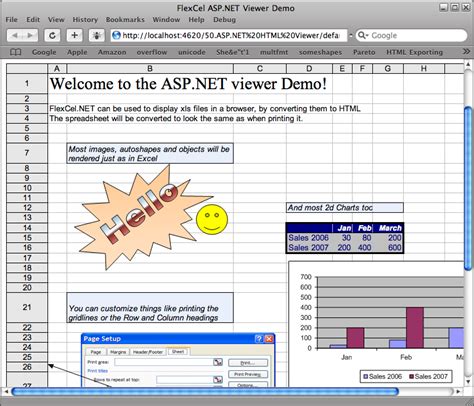Image resolution: width=474 pixels, height=406 pixels.
Task: Click column D header
Action: (309, 69)
